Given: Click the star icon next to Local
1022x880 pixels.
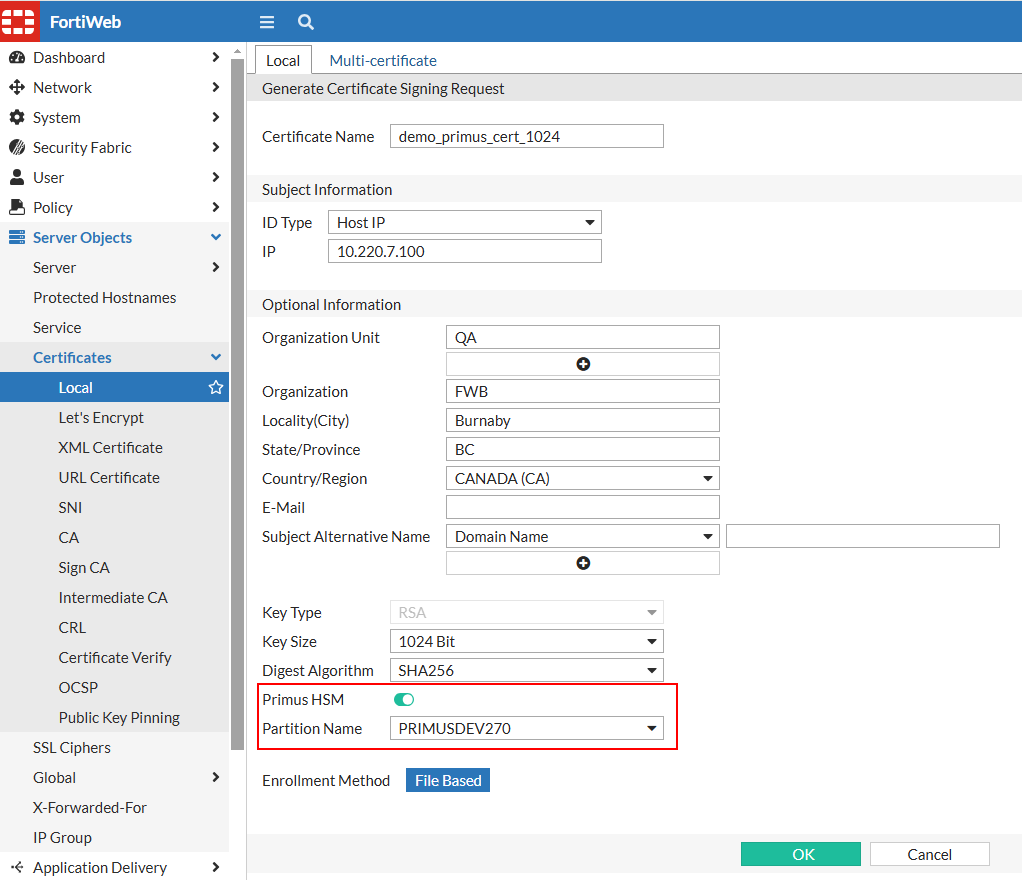Looking at the screenshot, I should [215, 387].
